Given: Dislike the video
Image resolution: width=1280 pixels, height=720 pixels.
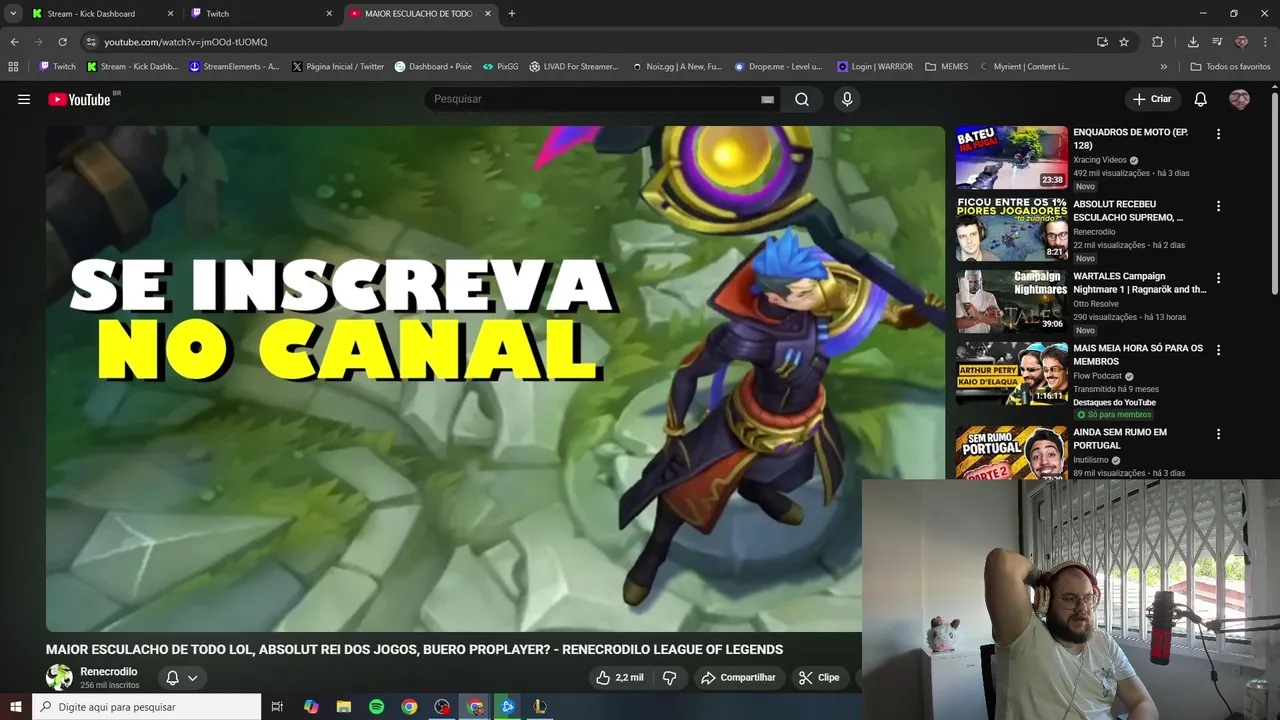Looking at the screenshot, I should coord(670,677).
